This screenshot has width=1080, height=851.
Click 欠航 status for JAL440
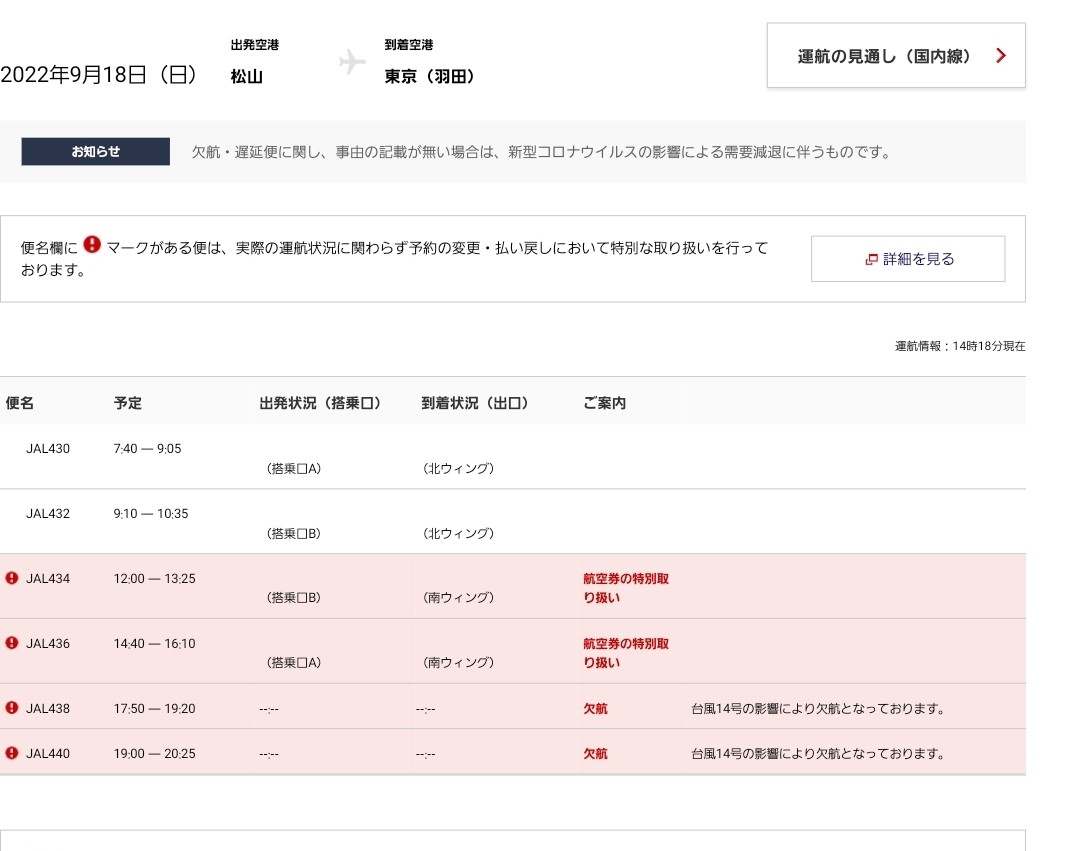[x=596, y=754]
